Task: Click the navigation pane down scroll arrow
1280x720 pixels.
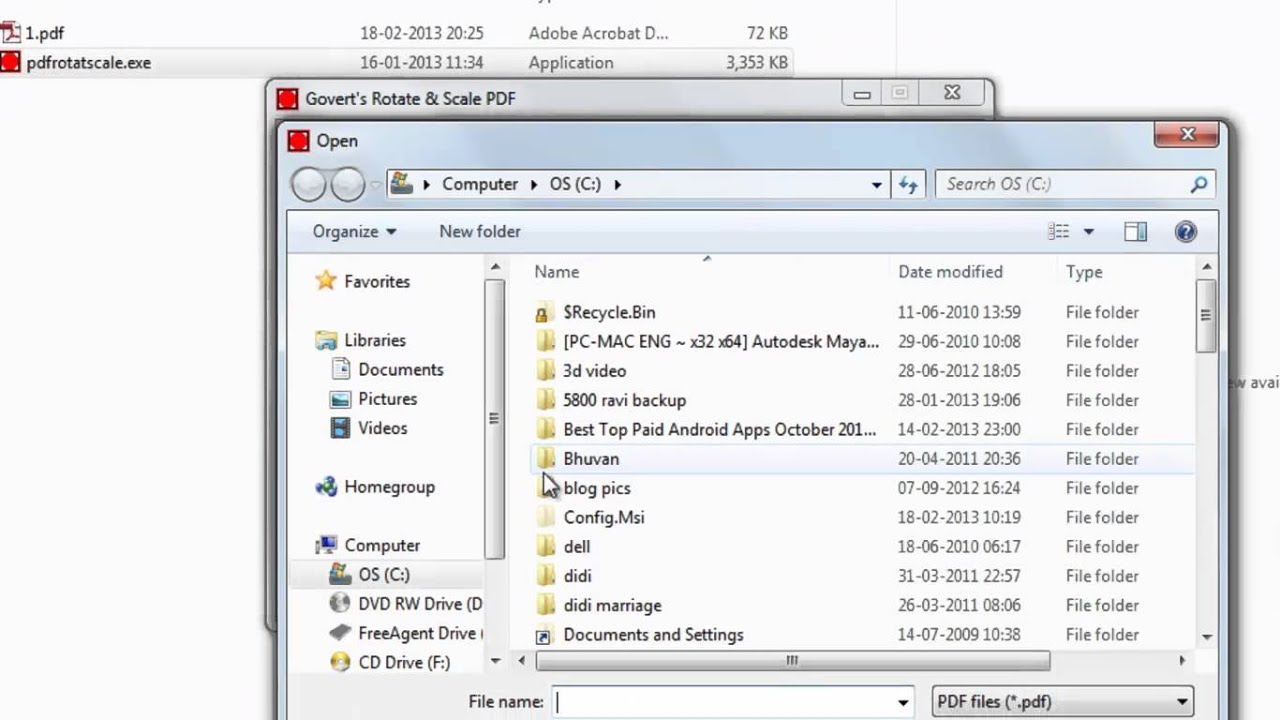Action: [495, 662]
